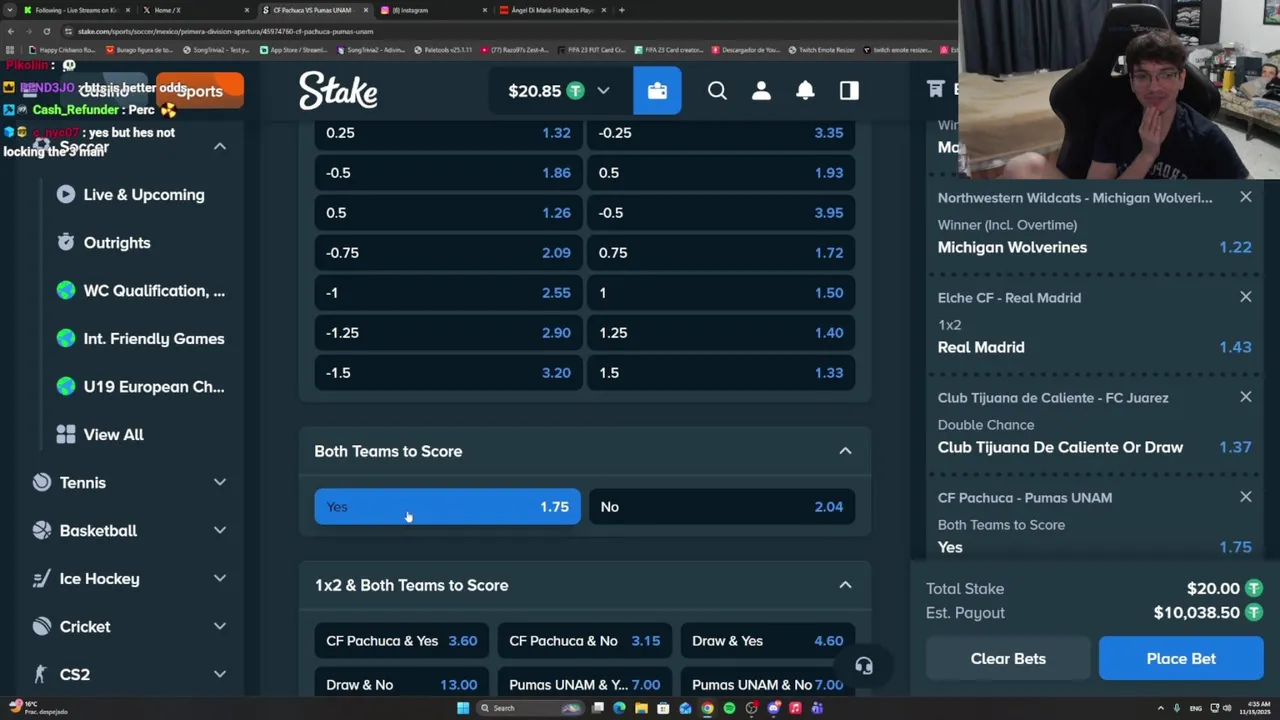Select Both Teams to Score Yes

(448, 507)
